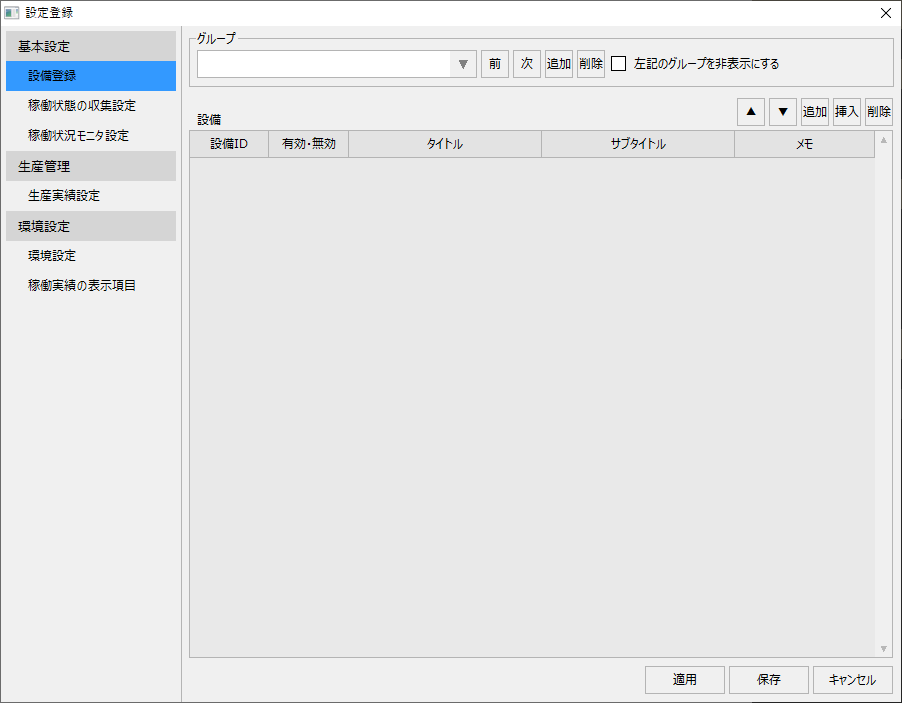Viewport: 902px width, 703px height.
Task: Sort by the 設備ID column header
Action: pyautogui.click(x=228, y=143)
